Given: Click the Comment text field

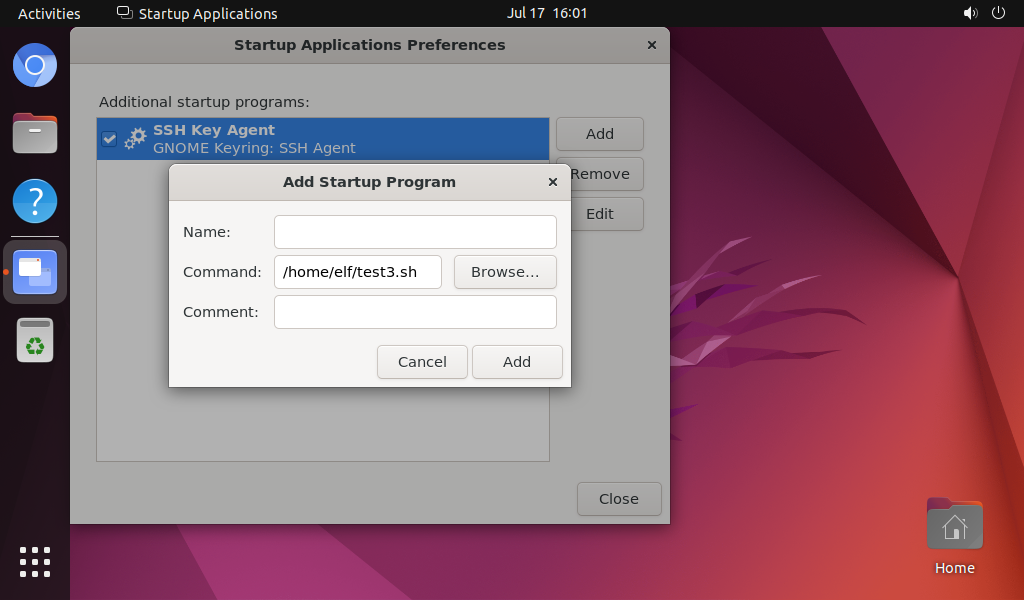Looking at the screenshot, I should click(x=415, y=312).
